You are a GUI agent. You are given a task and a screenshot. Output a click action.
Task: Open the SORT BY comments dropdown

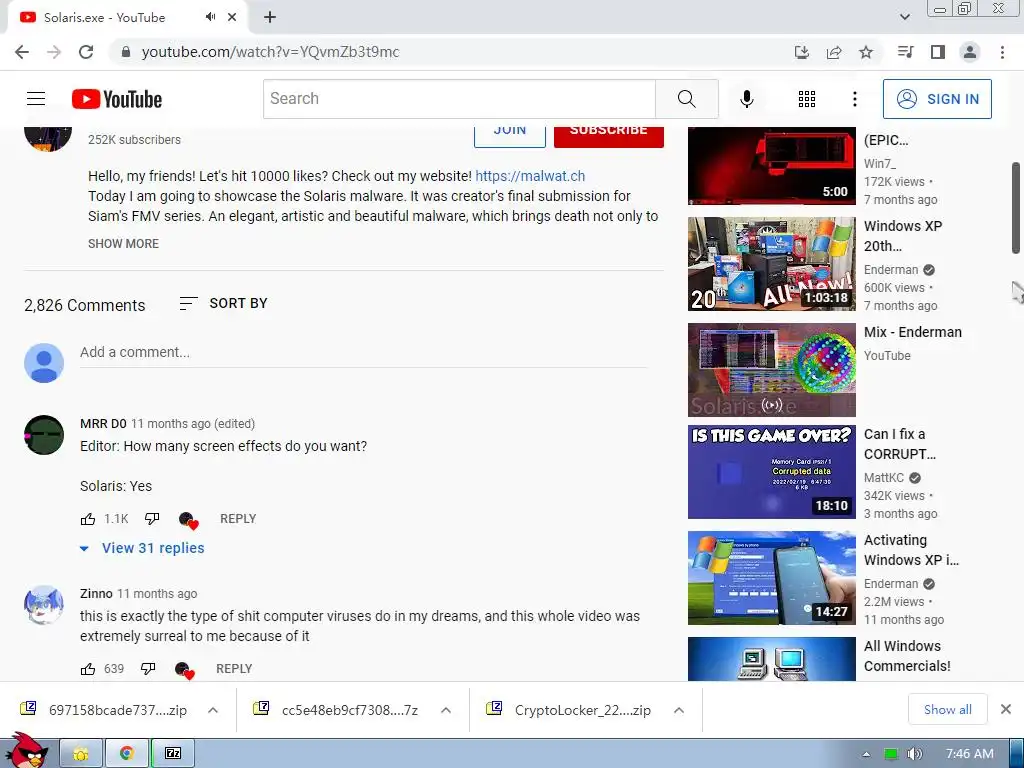(x=223, y=304)
